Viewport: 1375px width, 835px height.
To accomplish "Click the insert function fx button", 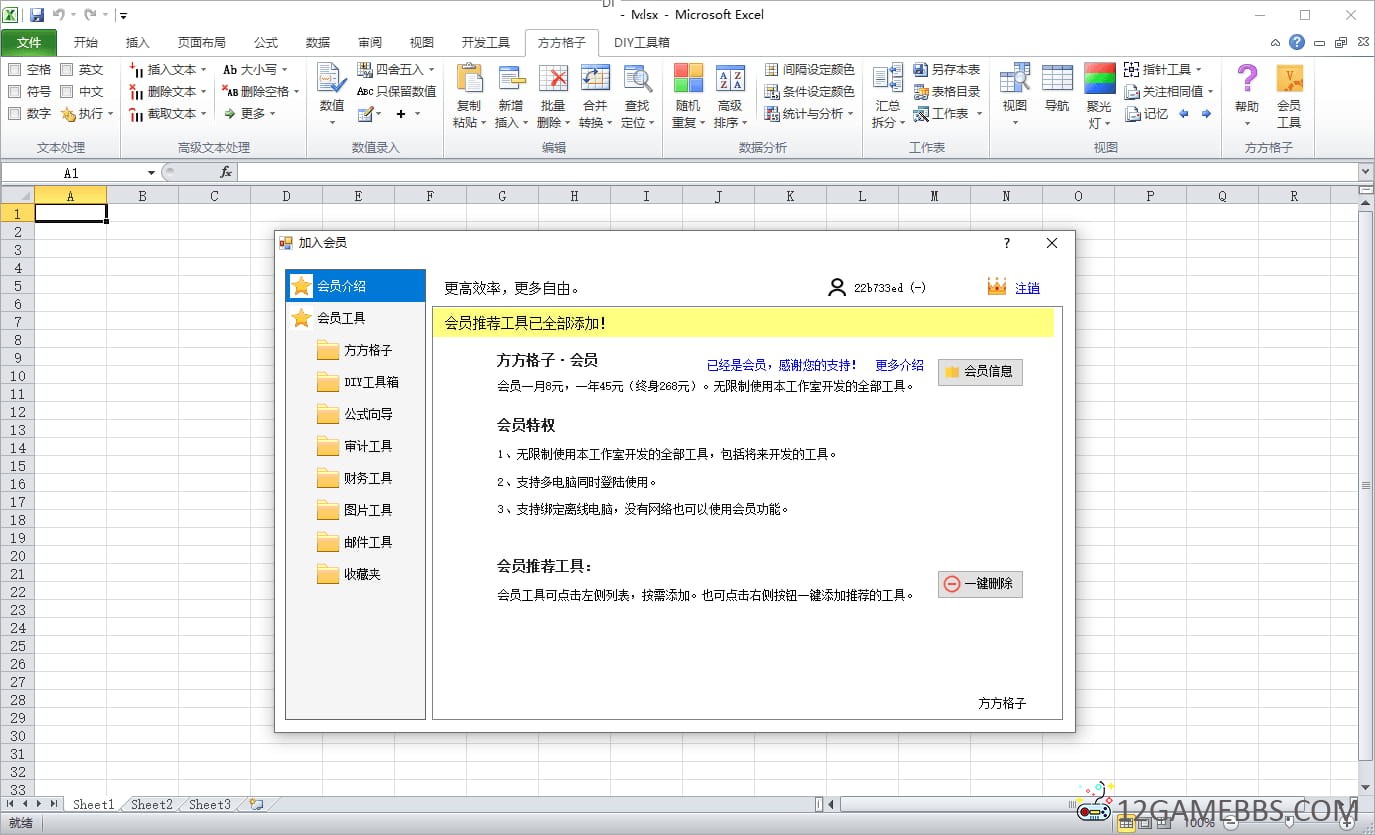I will click(x=226, y=172).
